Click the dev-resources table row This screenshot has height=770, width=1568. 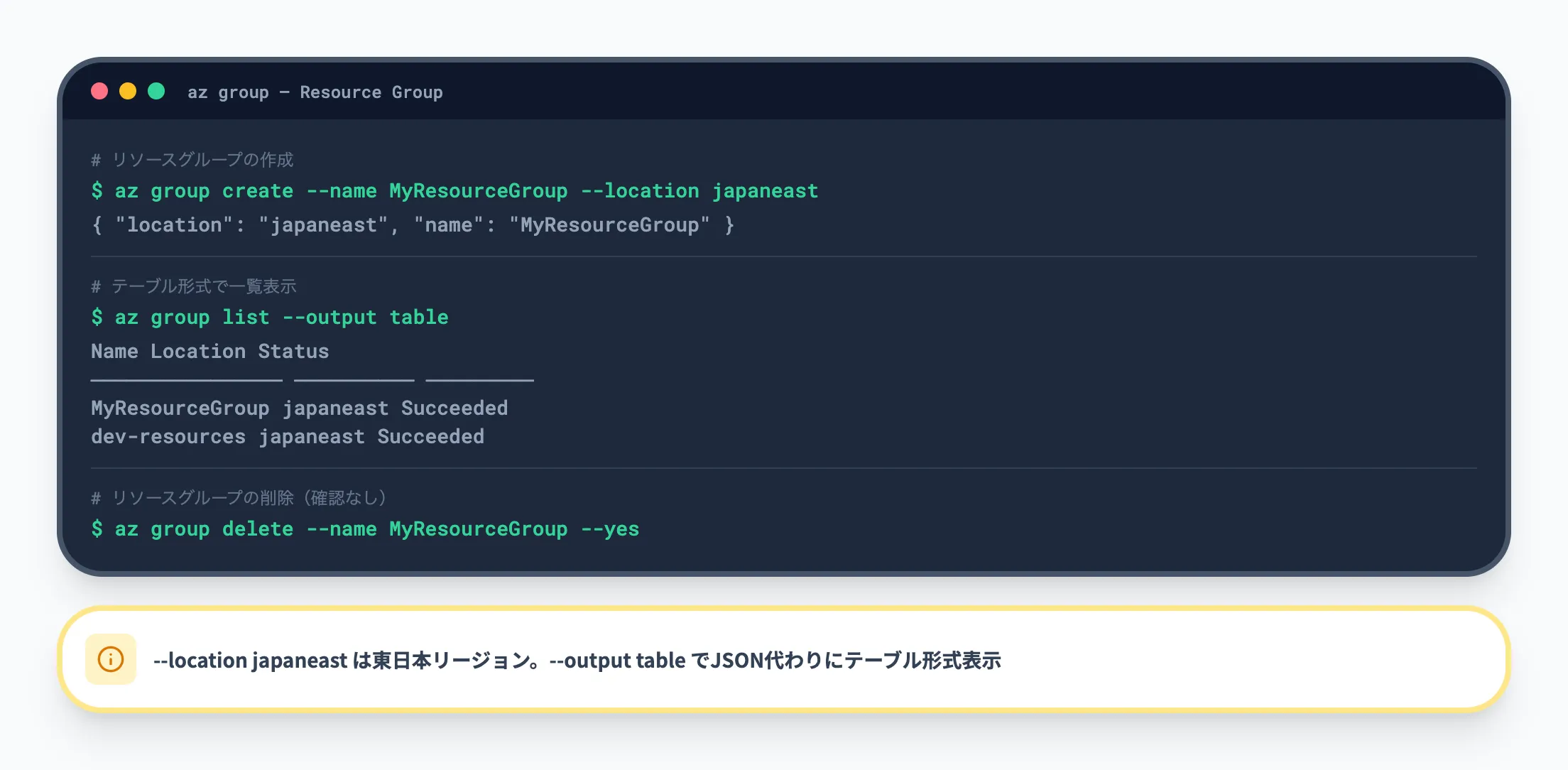tap(287, 437)
